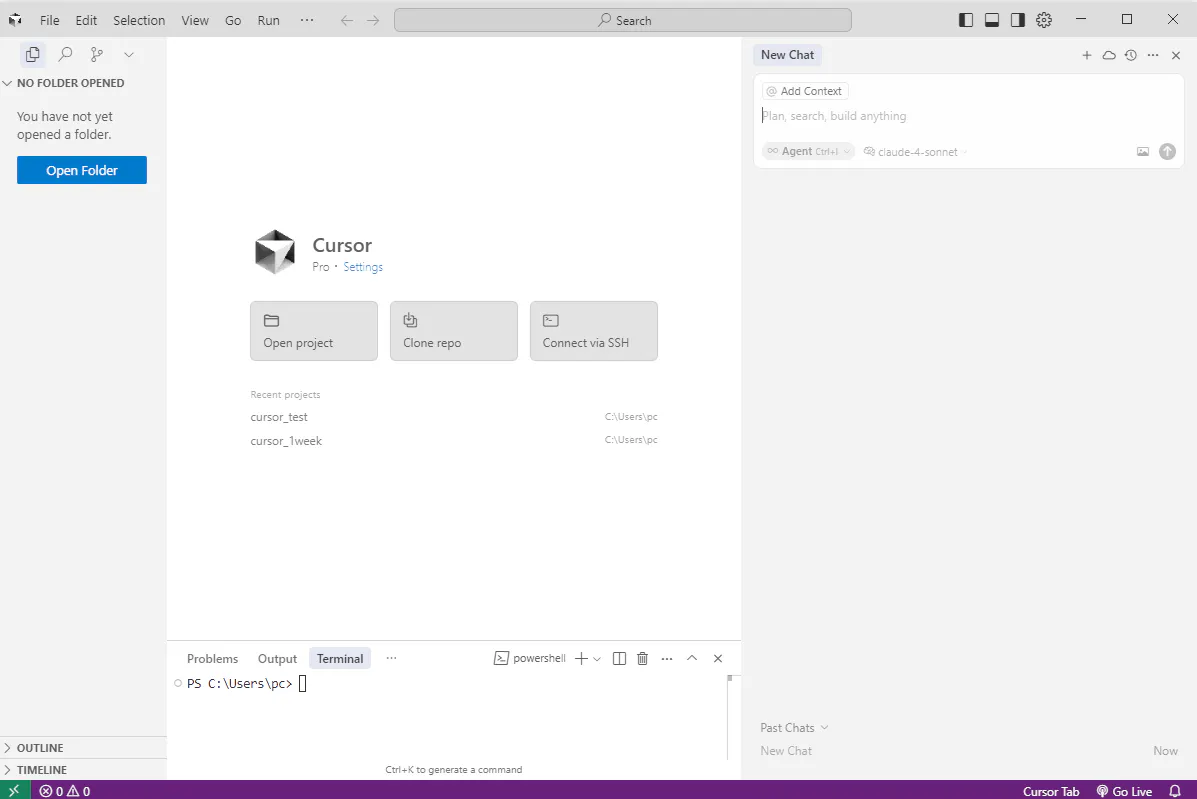This screenshot has height=799, width=1197.
Task: Attach an image with picture icon
Action: pyautogui.click(x=1143, y=151)
